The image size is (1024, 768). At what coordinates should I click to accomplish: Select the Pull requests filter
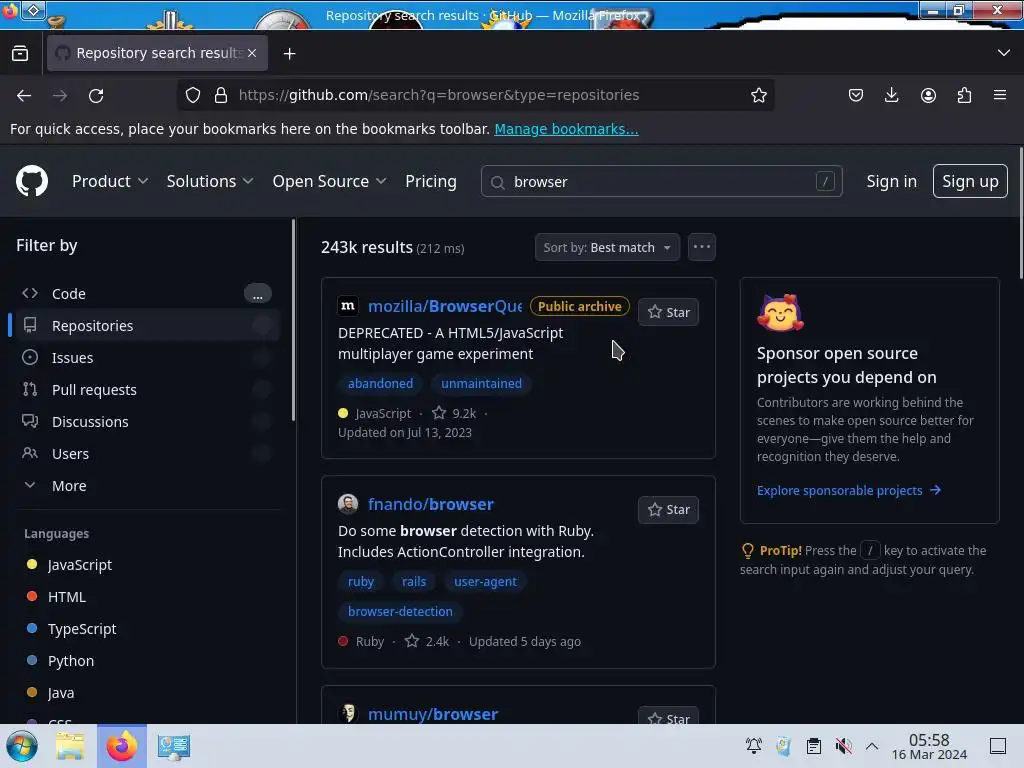[145, 389]
